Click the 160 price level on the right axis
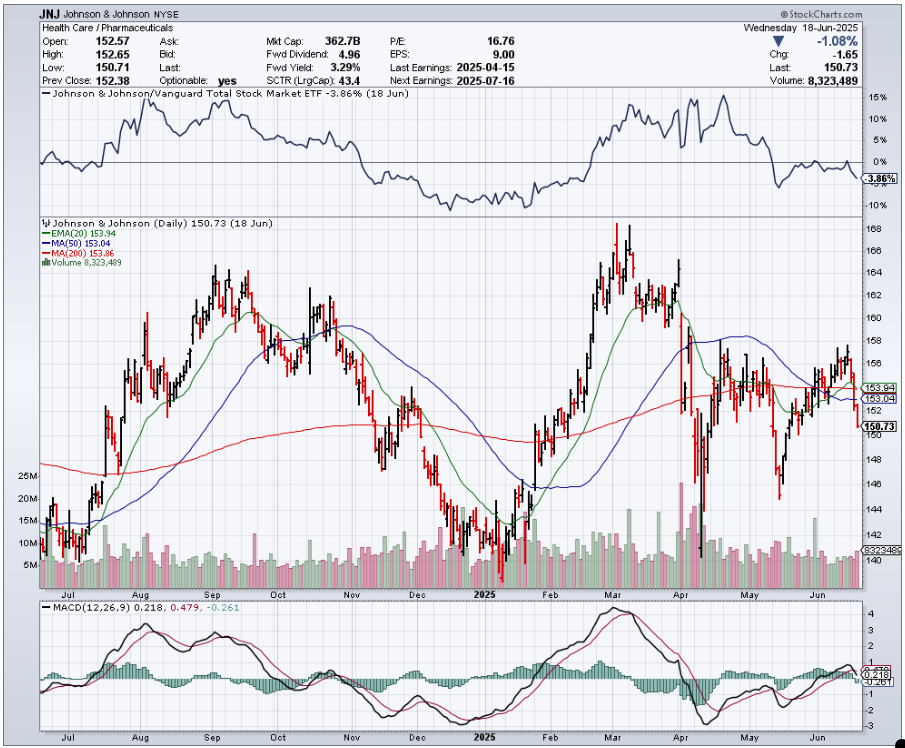905x748 pixels. click(x=874, y=318)
